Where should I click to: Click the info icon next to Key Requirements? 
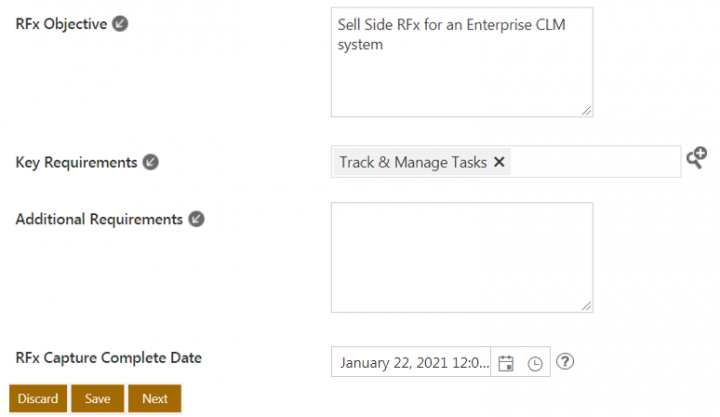[x=150, y=162]
